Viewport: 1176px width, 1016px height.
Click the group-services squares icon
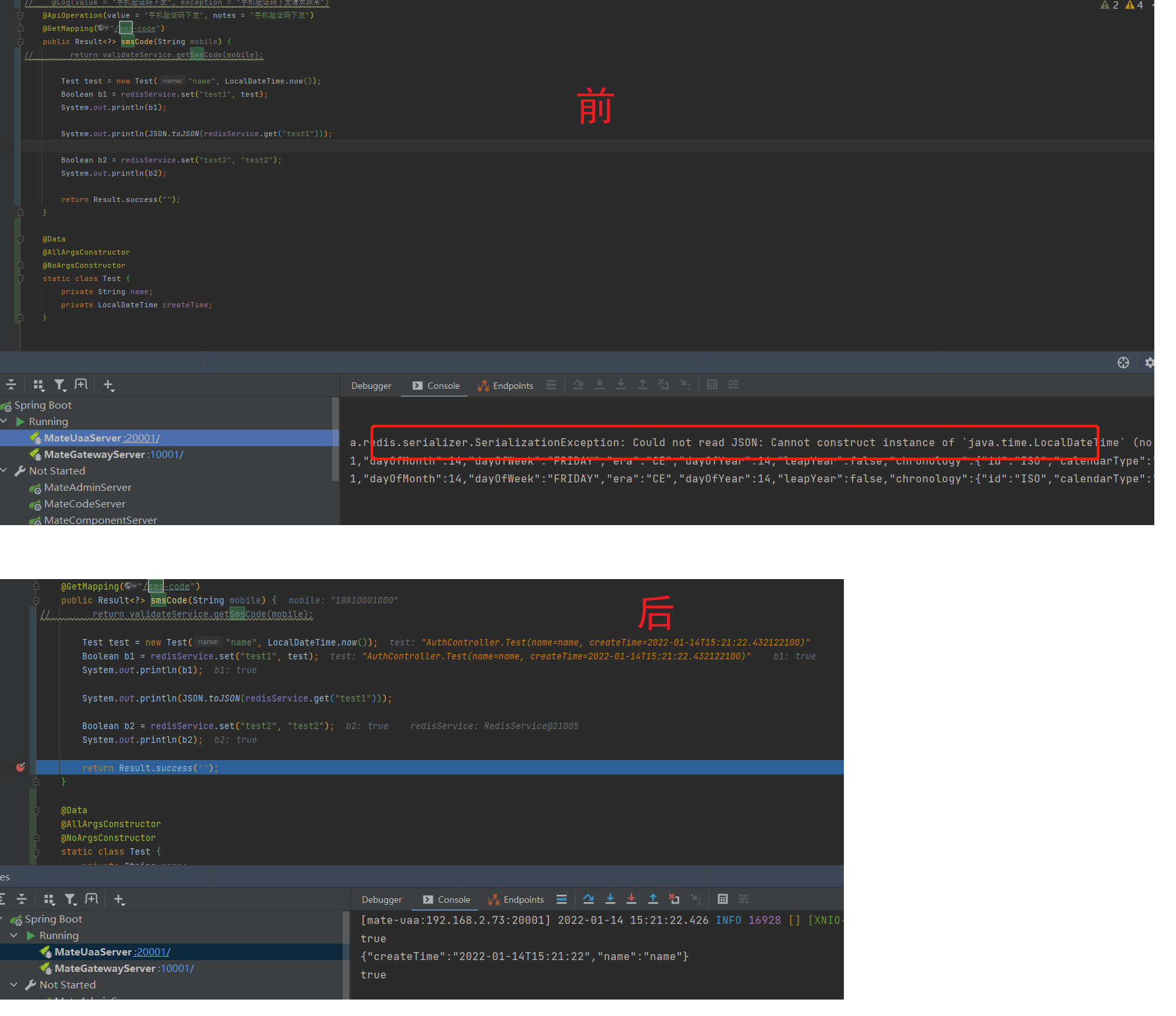point(39,385)
